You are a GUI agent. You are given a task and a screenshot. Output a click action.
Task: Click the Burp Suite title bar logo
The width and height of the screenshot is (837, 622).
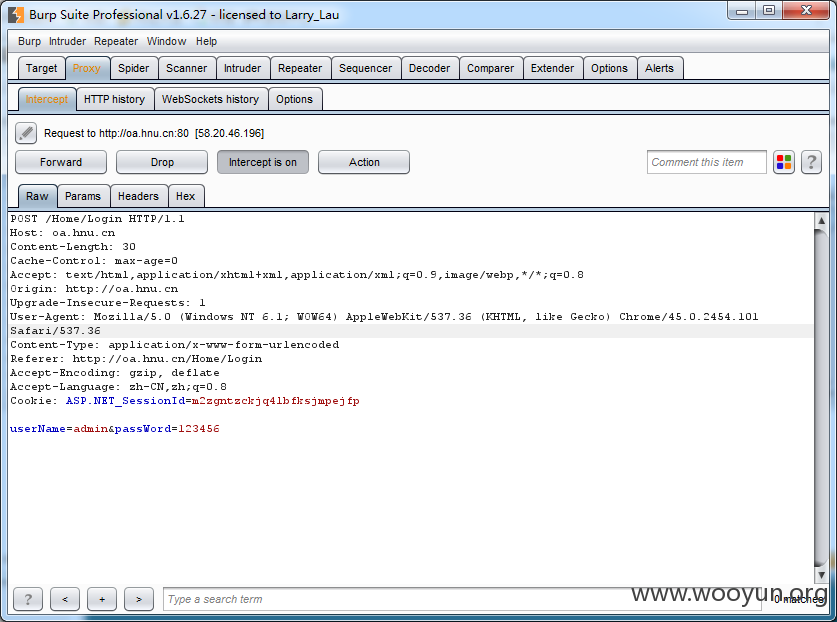[x=16, y=14]
